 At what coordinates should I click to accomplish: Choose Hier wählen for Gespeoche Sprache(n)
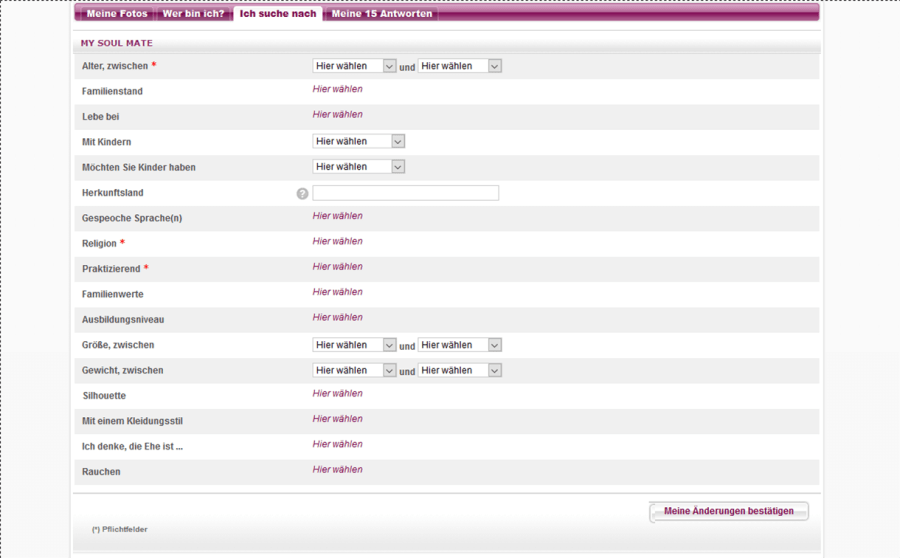click(x=338, y=216)
